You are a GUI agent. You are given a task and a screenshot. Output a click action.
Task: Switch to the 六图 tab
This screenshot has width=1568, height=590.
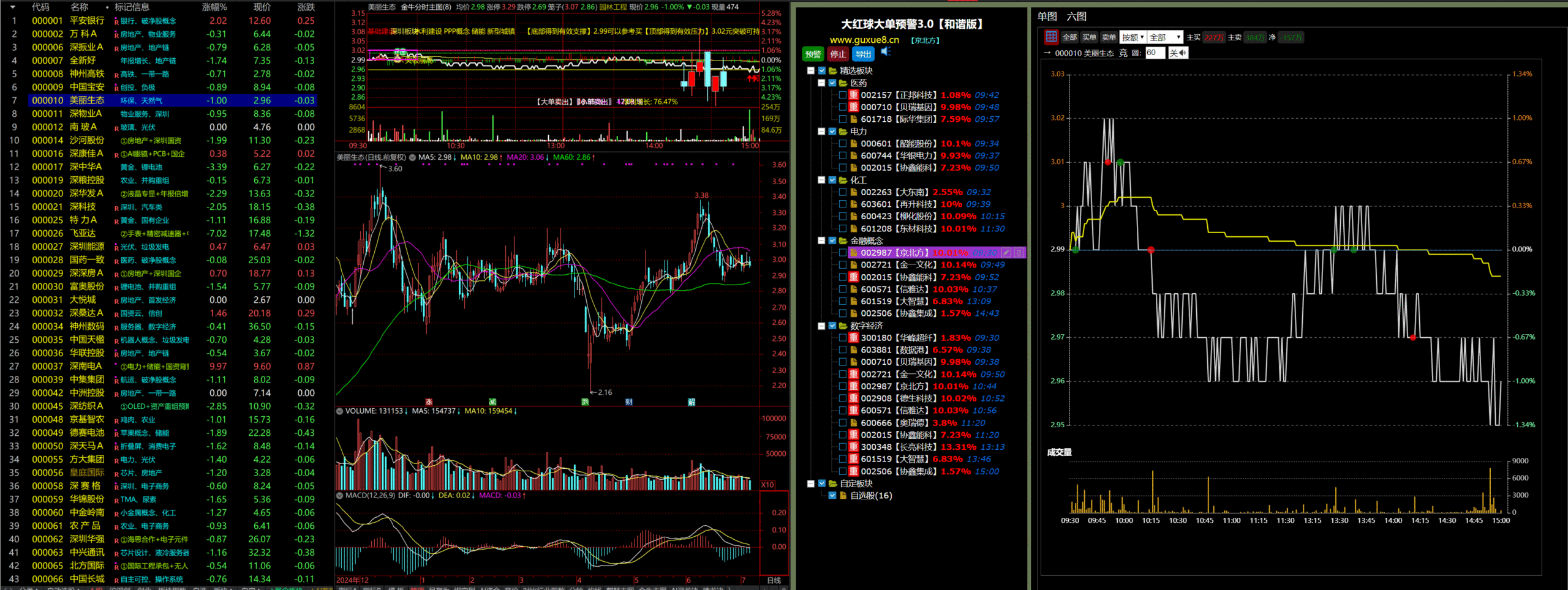(1076, 17)
